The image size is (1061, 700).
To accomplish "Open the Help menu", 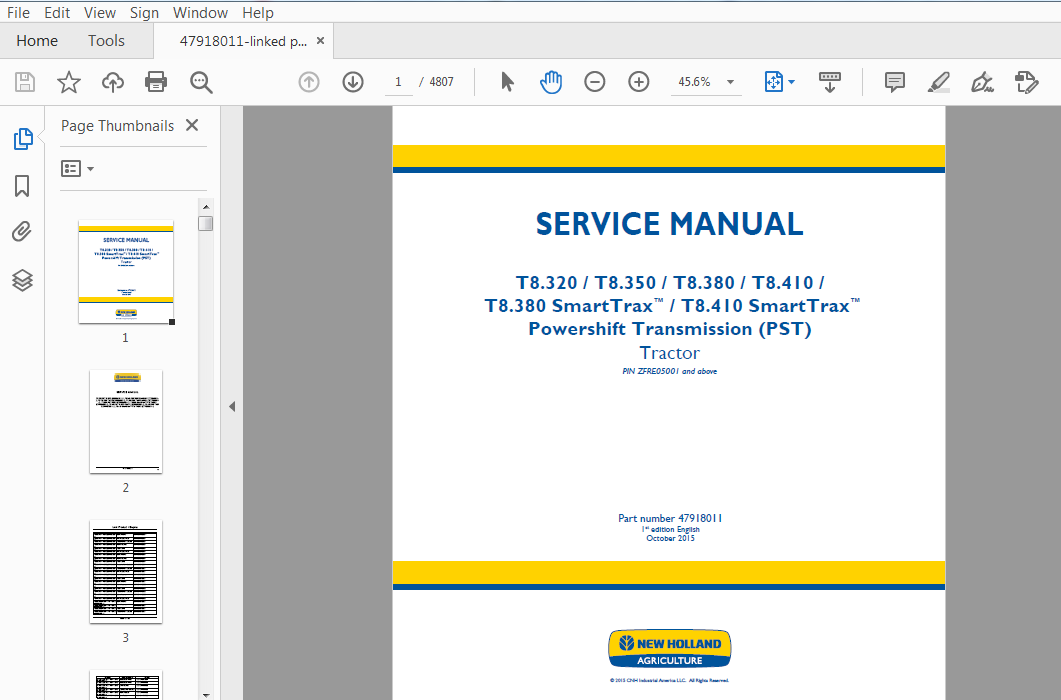I will [258, 13].
